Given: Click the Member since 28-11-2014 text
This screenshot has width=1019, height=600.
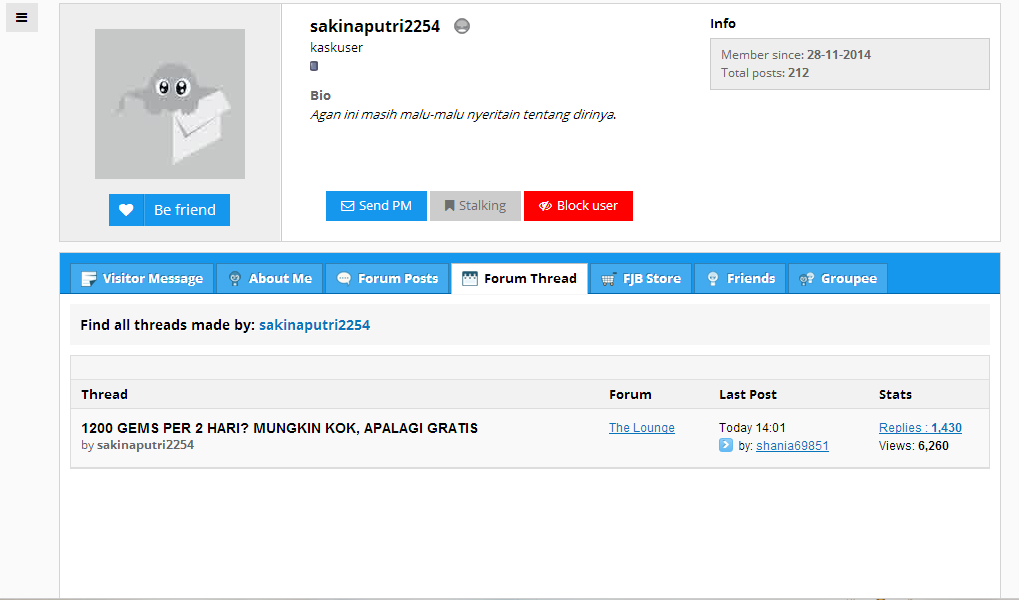Looking at the screenshot, I should click(x=796, y=55).
